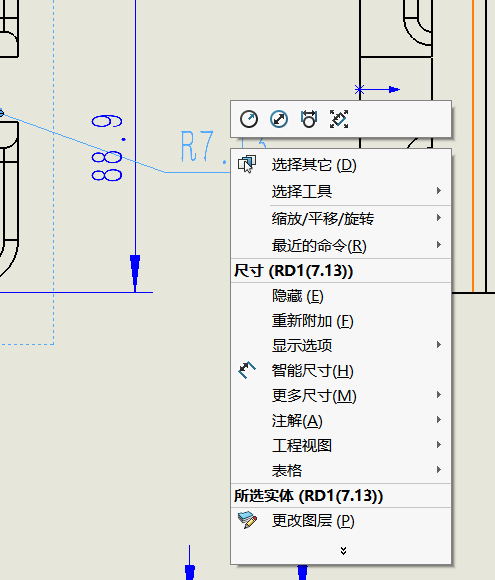Viewport: 495px width, 580px height.
Task: Click the submenu arrow for 最近的命令(R)
Action: pos(439,245)
